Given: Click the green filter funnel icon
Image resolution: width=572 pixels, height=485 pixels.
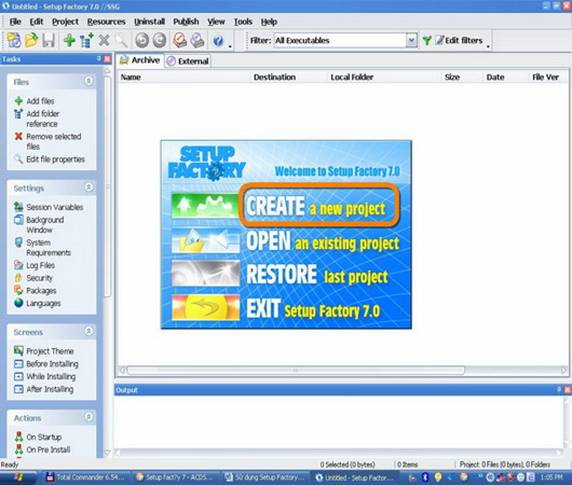Looking at the screenshot, I should coord(426,40).
